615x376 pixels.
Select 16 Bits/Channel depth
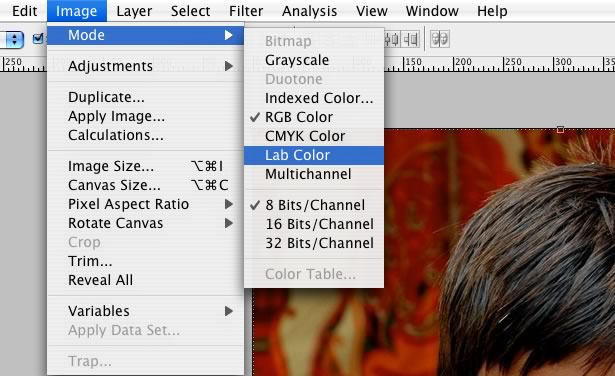point(314,224)
